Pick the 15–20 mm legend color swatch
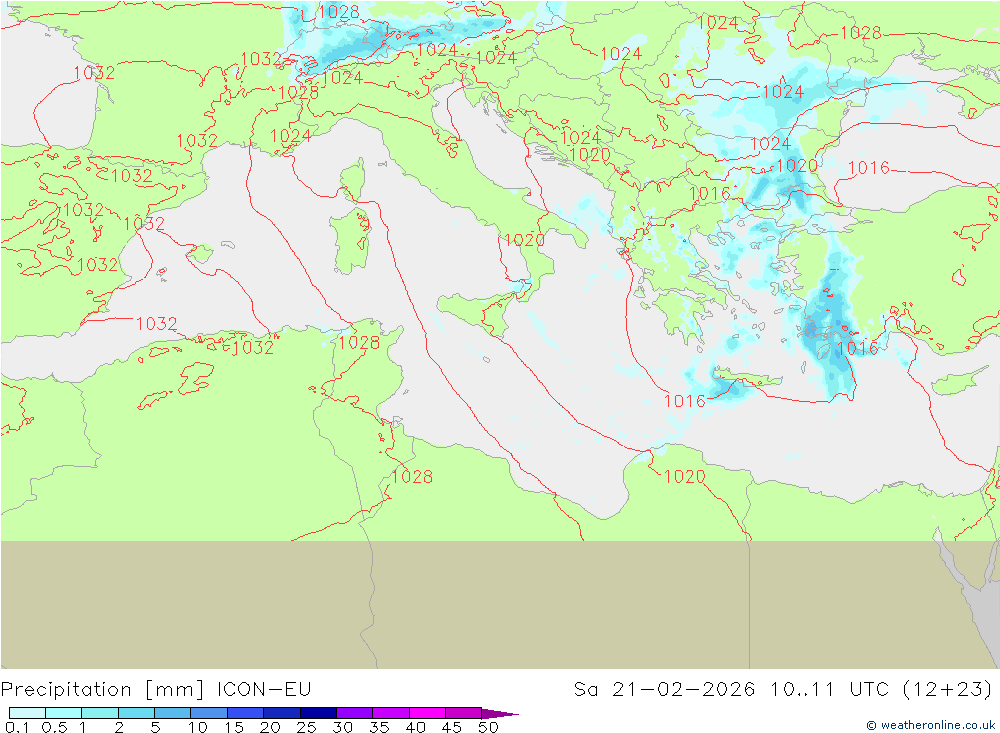1000x733 pixels. [245, 713]
